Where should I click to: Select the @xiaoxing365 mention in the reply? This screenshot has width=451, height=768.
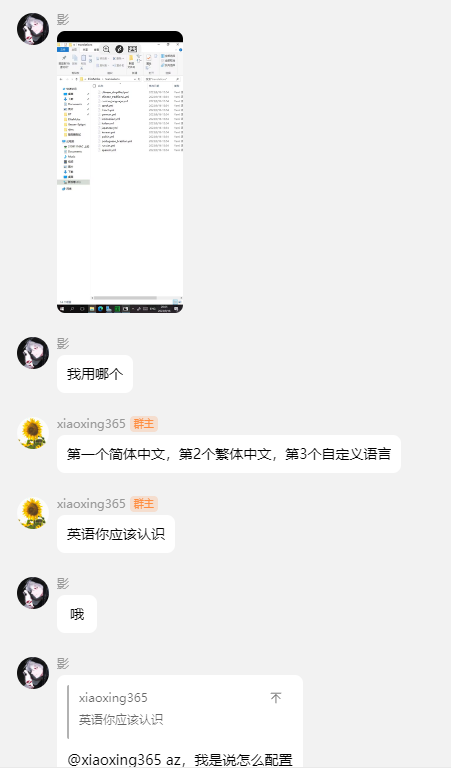(x=114, y=760)
